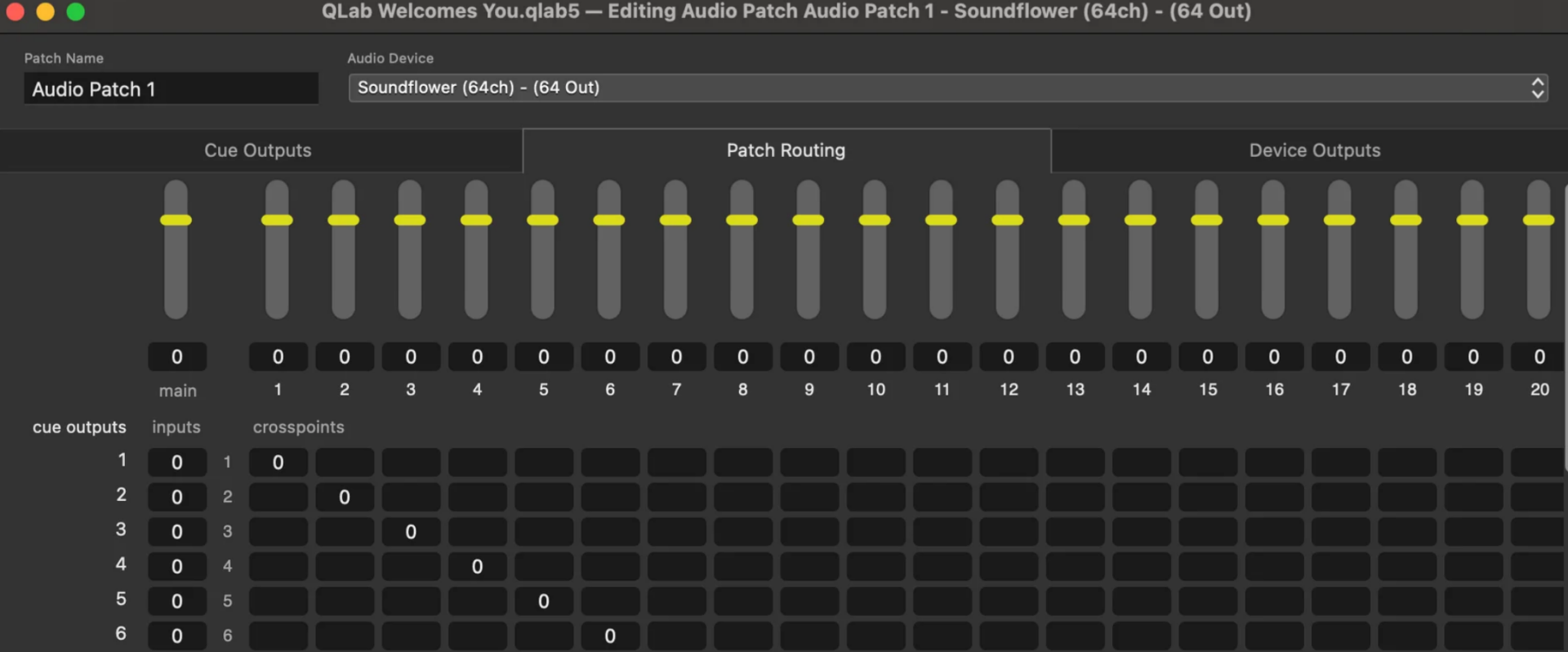Screen dimensions: 1568x652
Task: Select output 7 level value field
Action: click(677, 357)
